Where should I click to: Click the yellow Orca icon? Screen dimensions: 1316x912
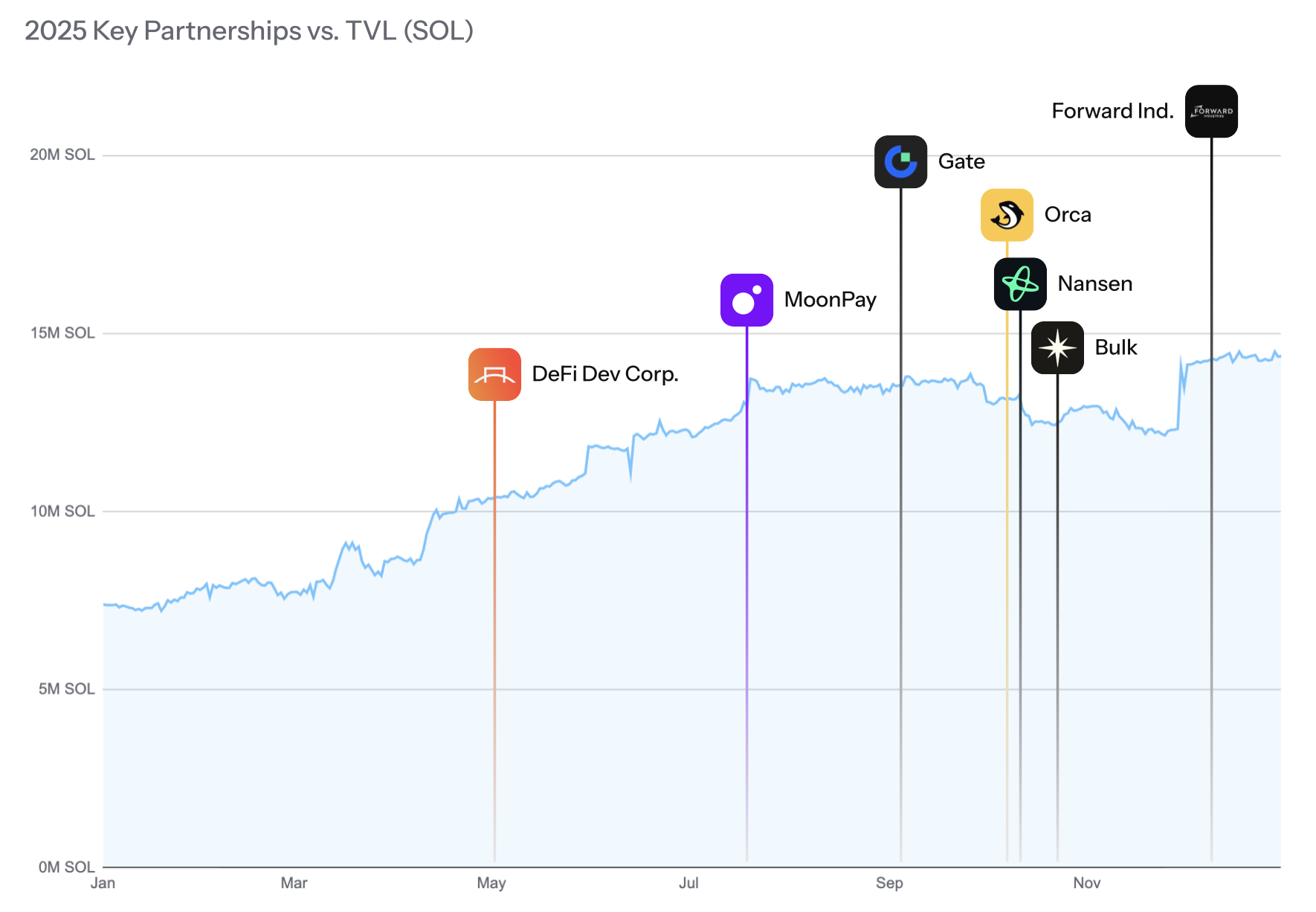[x=1007, y=215]
